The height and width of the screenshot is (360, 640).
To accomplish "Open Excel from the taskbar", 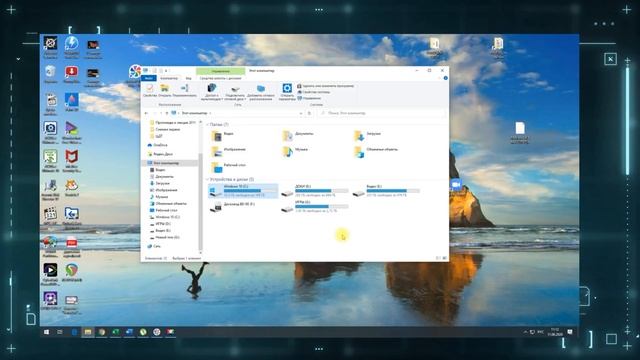I will tap(116, 332).
